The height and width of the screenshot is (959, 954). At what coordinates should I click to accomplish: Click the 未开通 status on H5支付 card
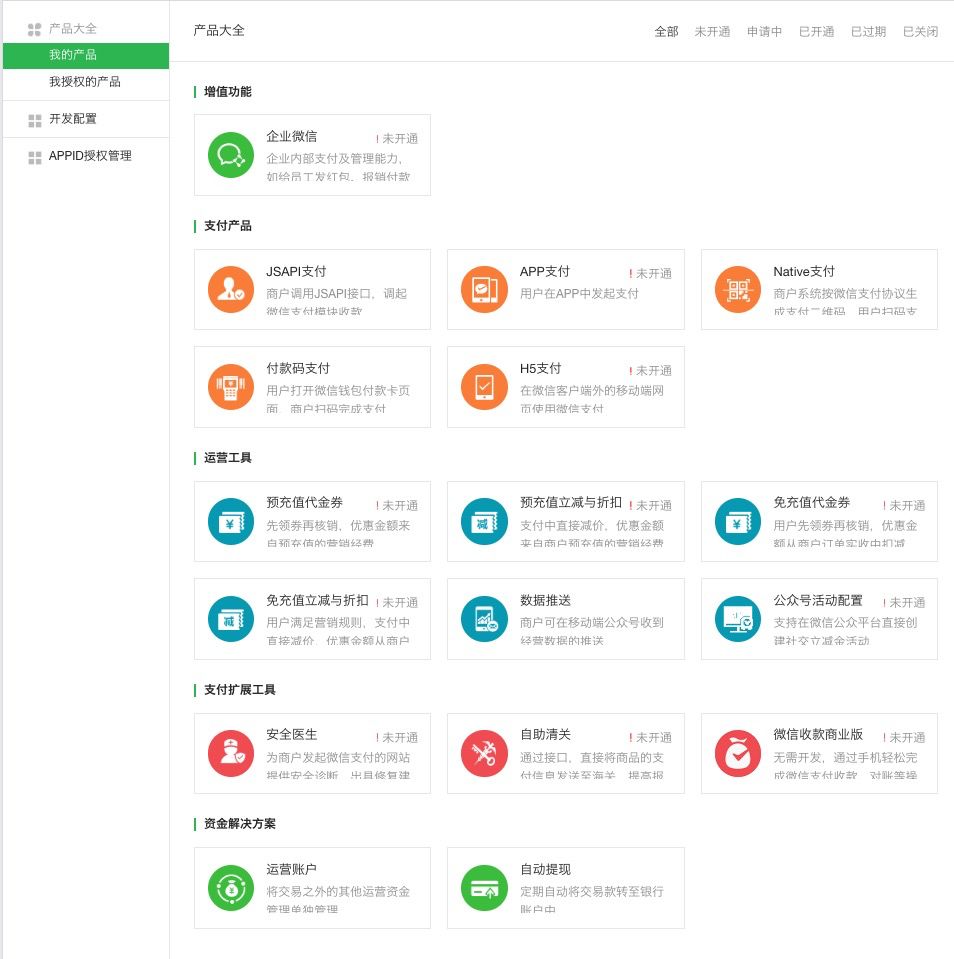pos(650,371)
